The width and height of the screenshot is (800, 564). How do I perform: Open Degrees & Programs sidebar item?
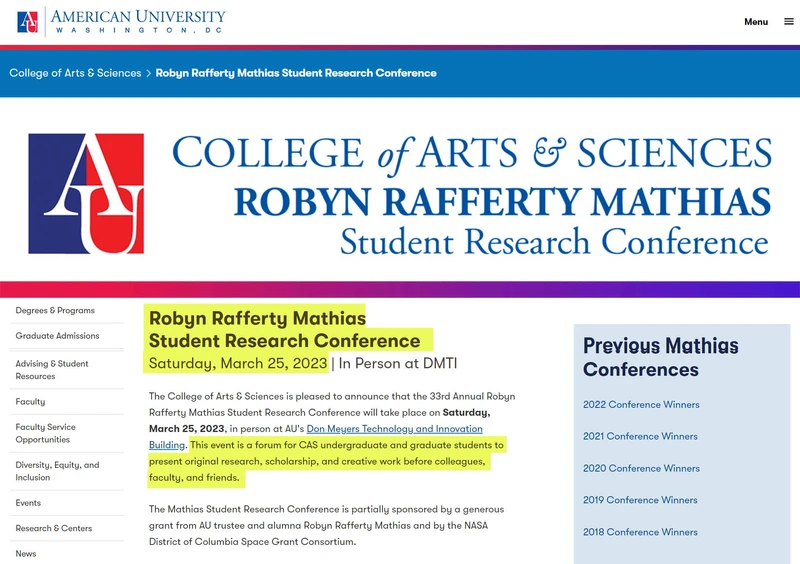(55, 311)
